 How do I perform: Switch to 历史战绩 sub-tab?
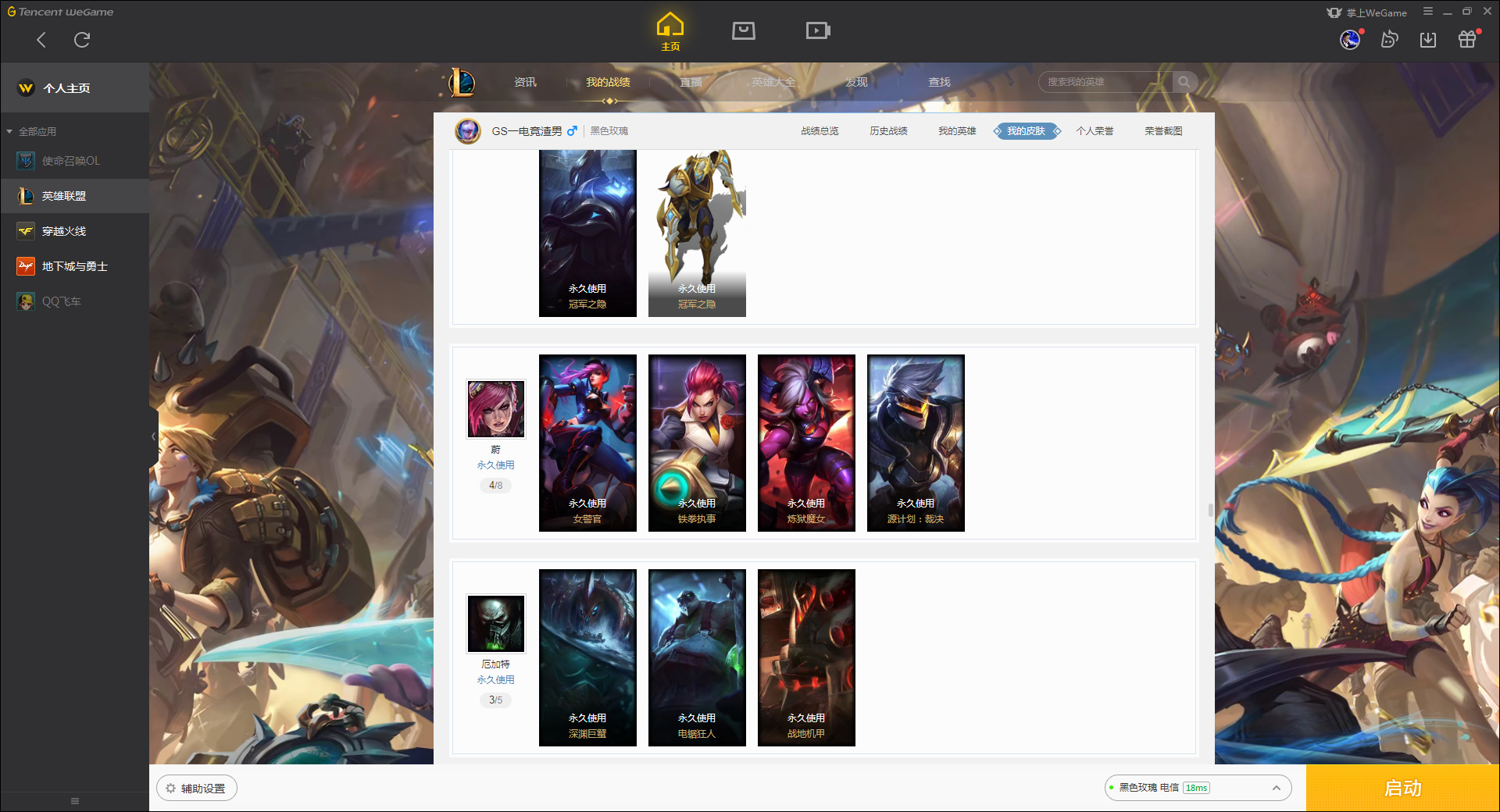pos(888,131)
